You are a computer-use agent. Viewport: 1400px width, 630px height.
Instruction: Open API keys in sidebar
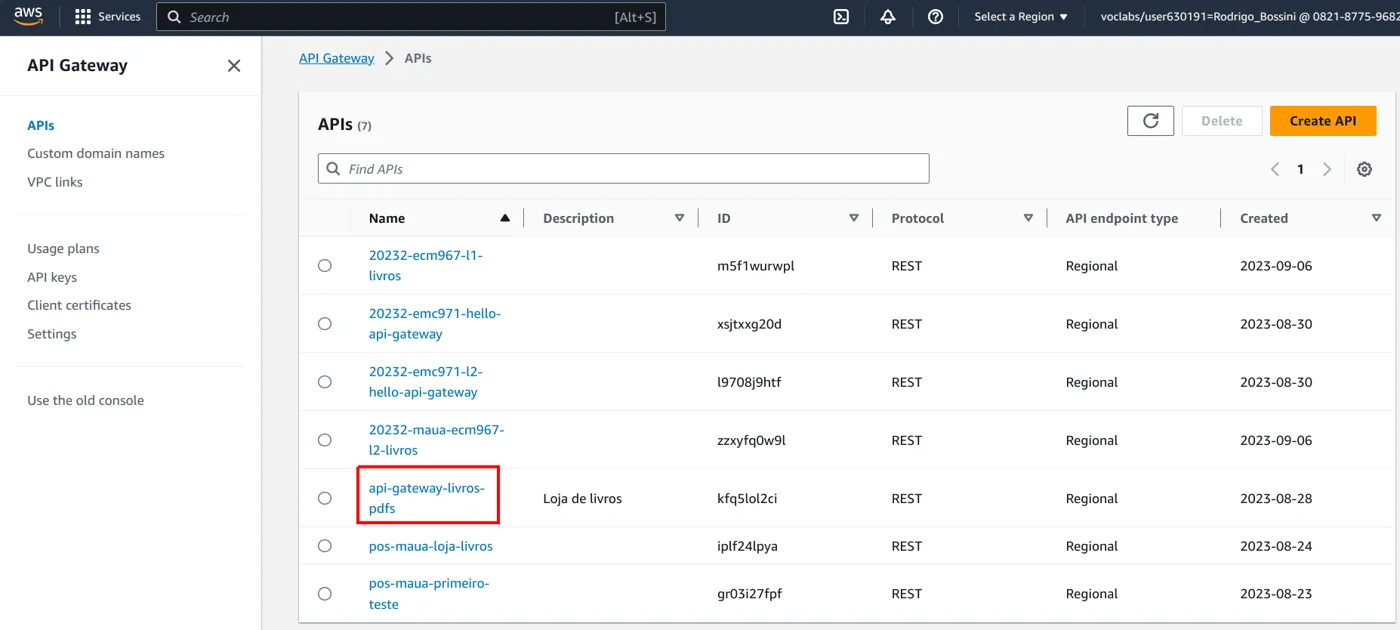tap(52, 278)
